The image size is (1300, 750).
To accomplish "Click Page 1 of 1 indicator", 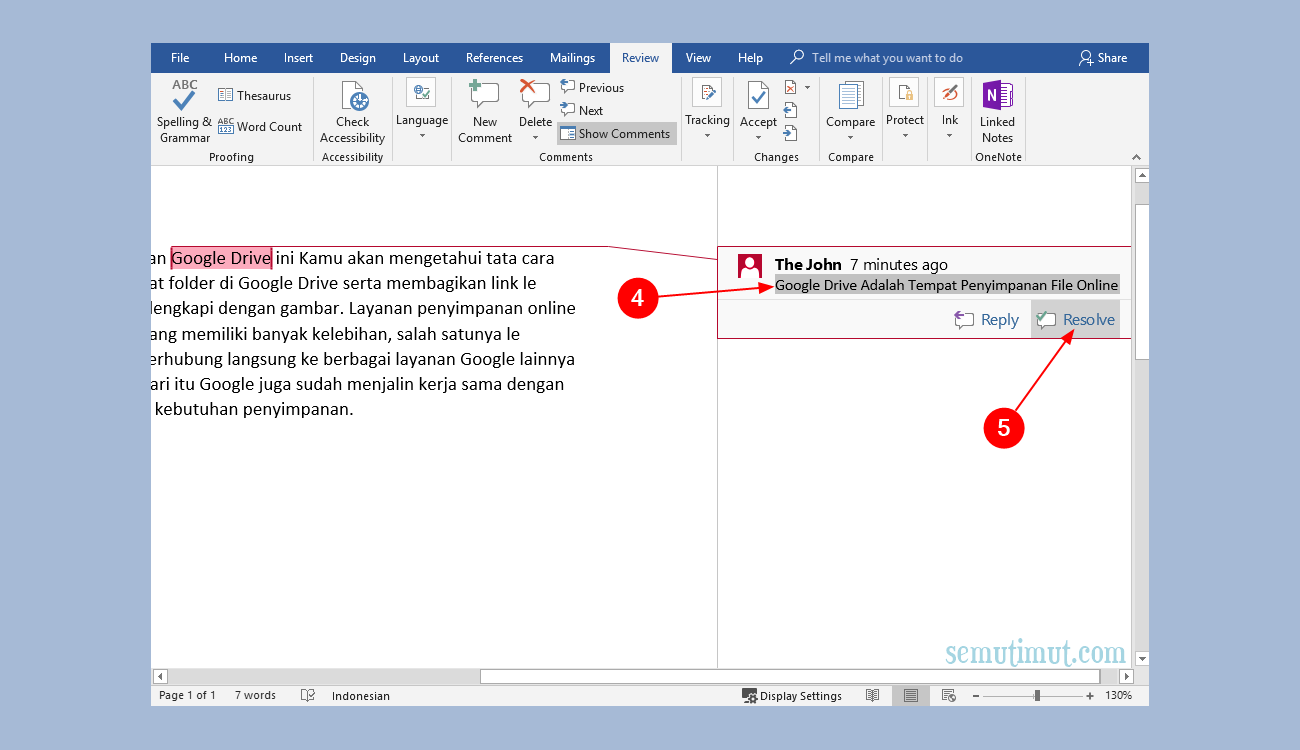I will click(187, 695).
